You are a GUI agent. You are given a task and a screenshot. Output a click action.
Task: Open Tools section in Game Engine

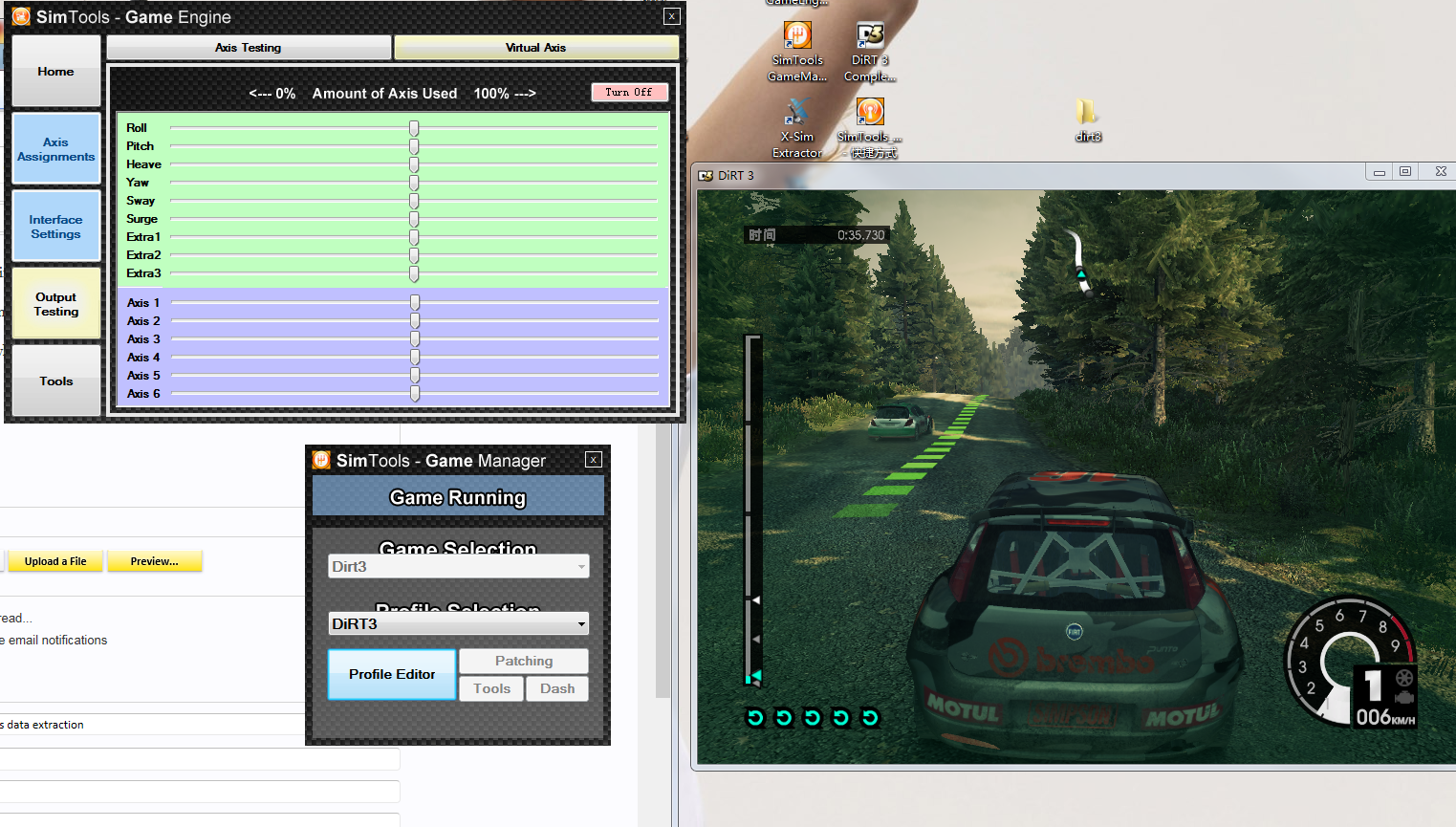(x=56, y=381)
